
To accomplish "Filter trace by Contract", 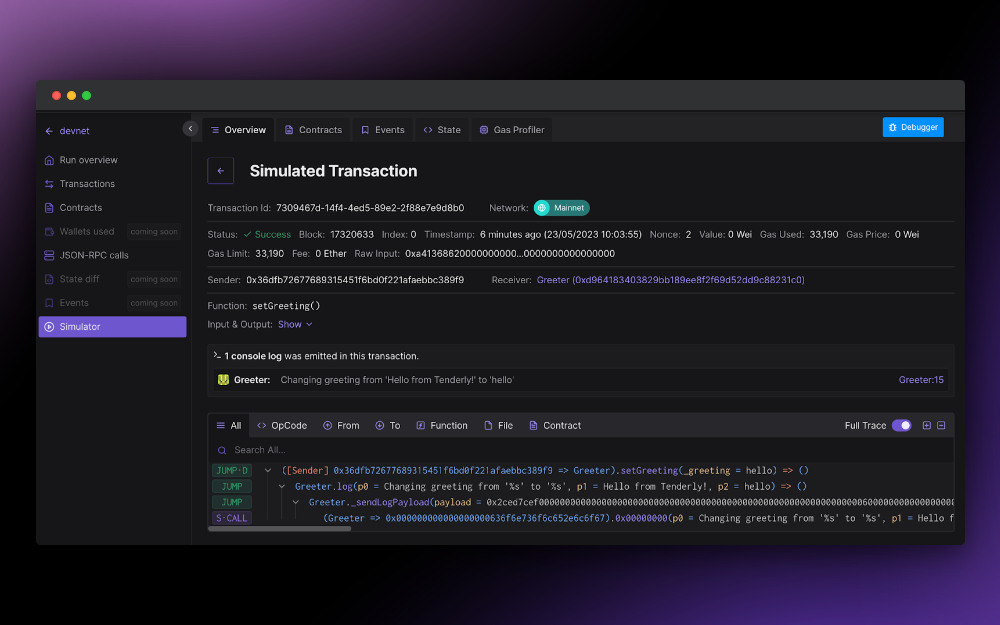I will [x=555, y=425].
